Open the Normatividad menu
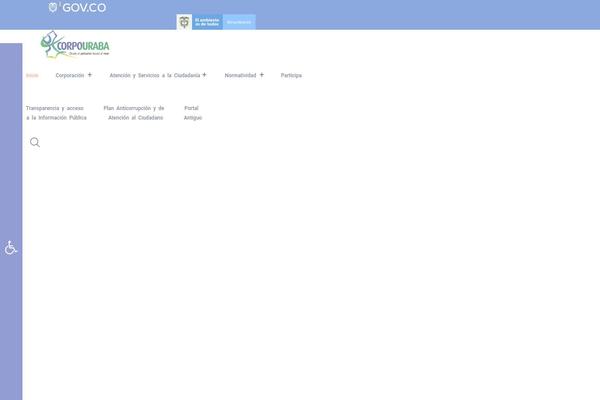The image size is (600, 400). 240,75
